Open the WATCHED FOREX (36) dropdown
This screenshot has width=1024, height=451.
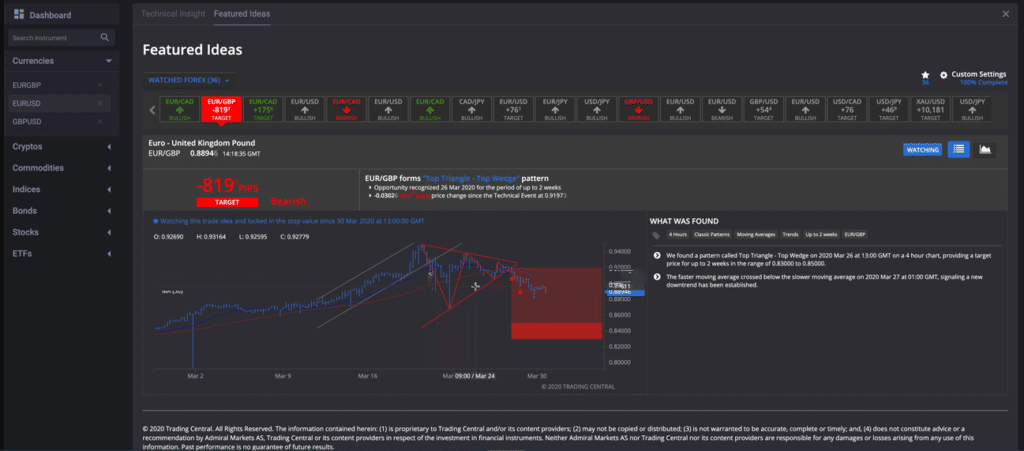click(x=189, y=80)
